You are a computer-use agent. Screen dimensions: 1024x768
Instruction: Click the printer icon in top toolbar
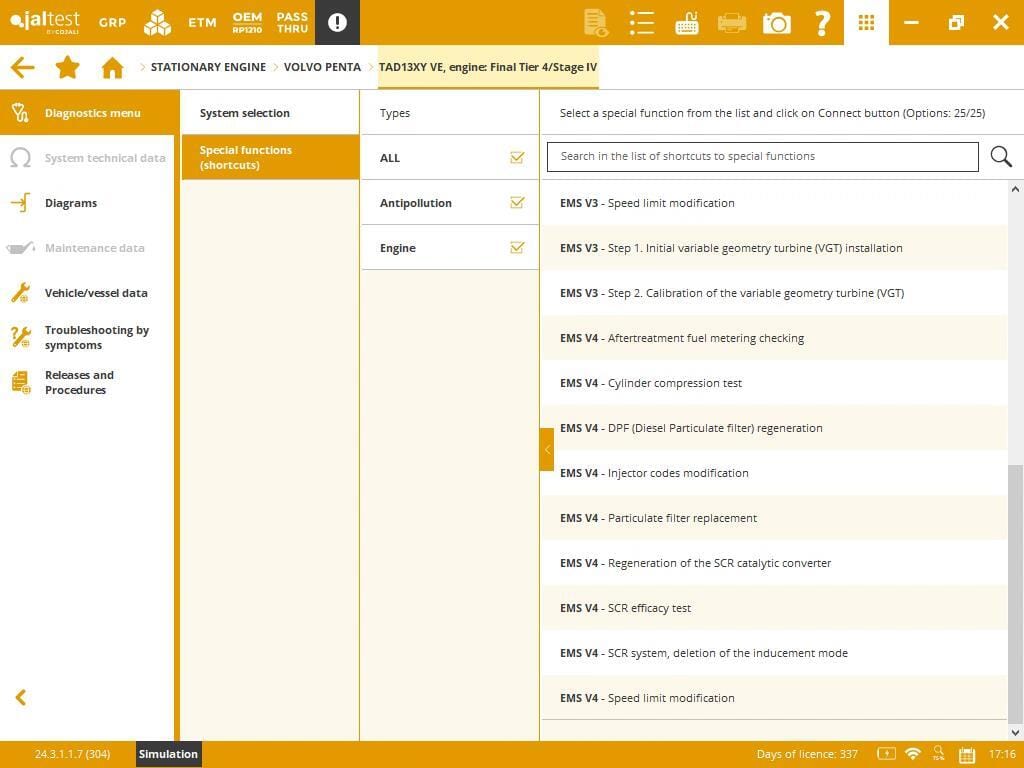(x=732, y=22)
